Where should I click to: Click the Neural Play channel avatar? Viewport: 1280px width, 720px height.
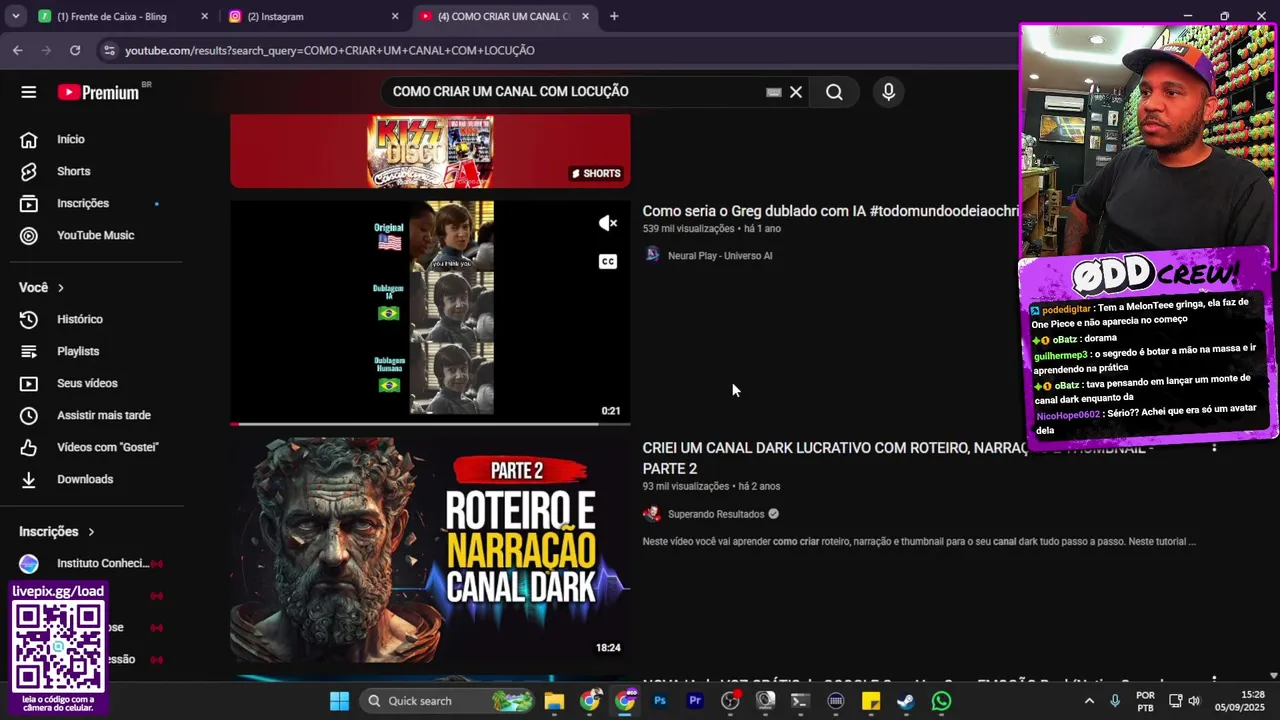652,255
